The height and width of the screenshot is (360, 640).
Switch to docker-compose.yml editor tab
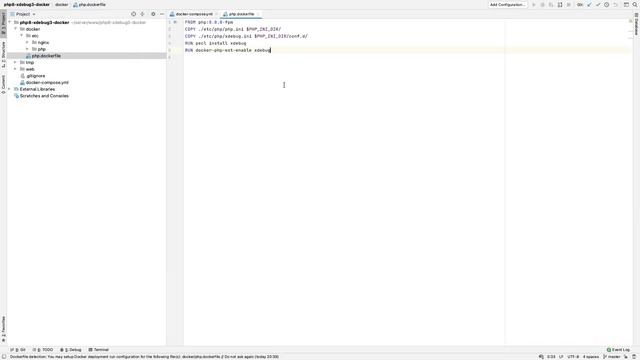click(194, 14)
